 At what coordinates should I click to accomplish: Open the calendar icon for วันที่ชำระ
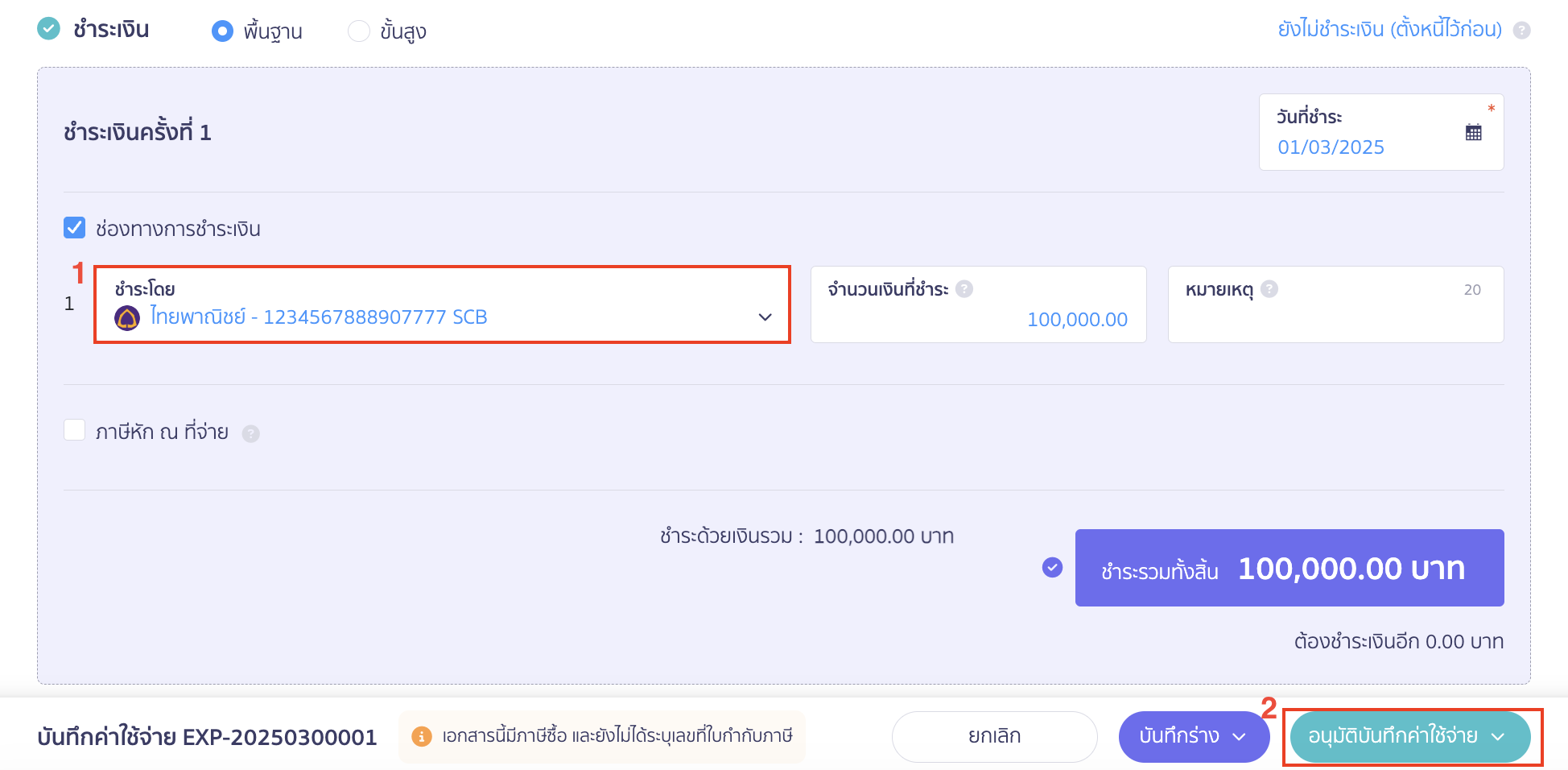(x=1473, y=132)
